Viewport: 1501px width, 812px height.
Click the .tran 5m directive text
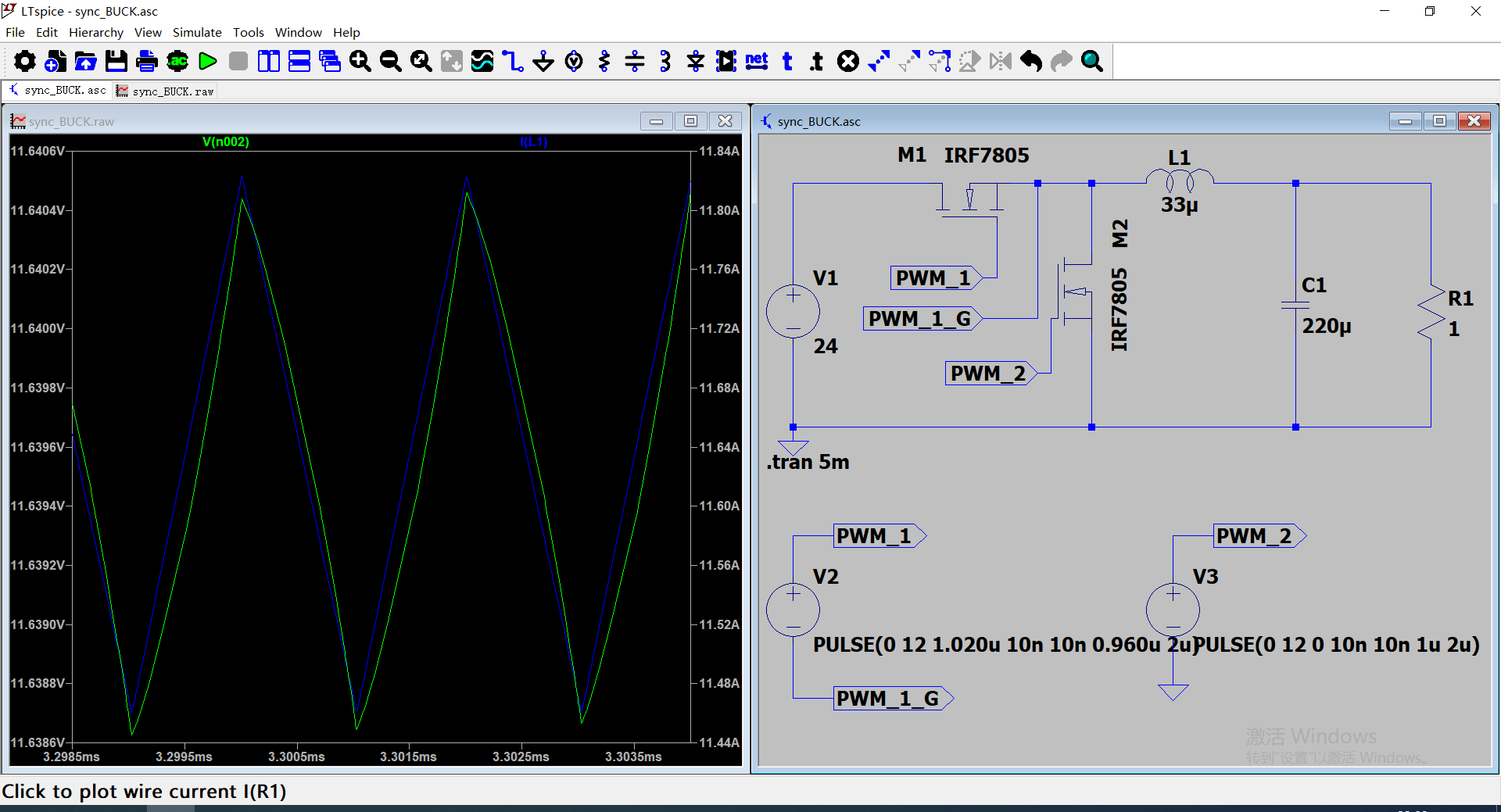click(x=808, y=462)
